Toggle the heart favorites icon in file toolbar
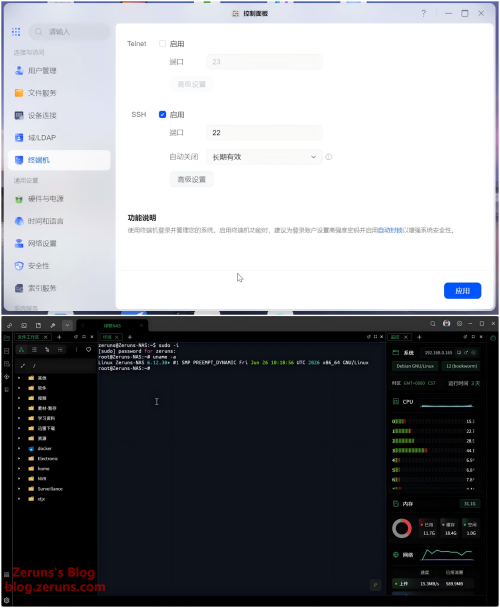Screen dimensions: 500x608 88,350
